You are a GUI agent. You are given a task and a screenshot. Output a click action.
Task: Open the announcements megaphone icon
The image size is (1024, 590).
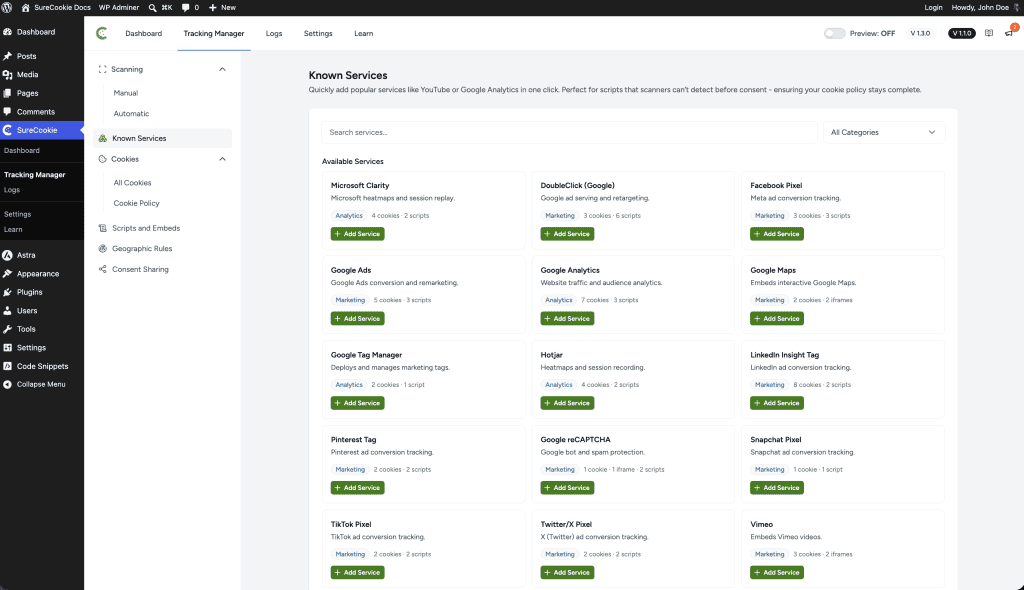click(1009, 33)
